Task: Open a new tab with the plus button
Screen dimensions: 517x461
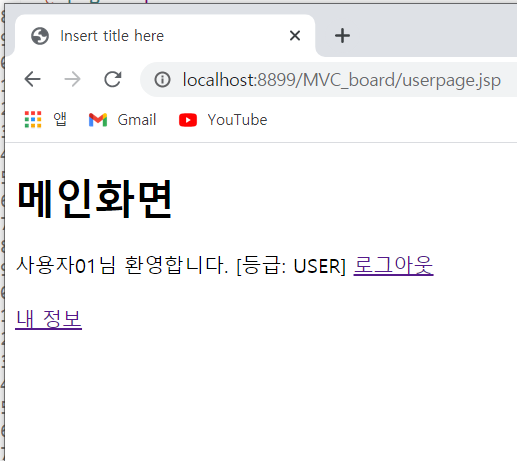Action: 342,36
